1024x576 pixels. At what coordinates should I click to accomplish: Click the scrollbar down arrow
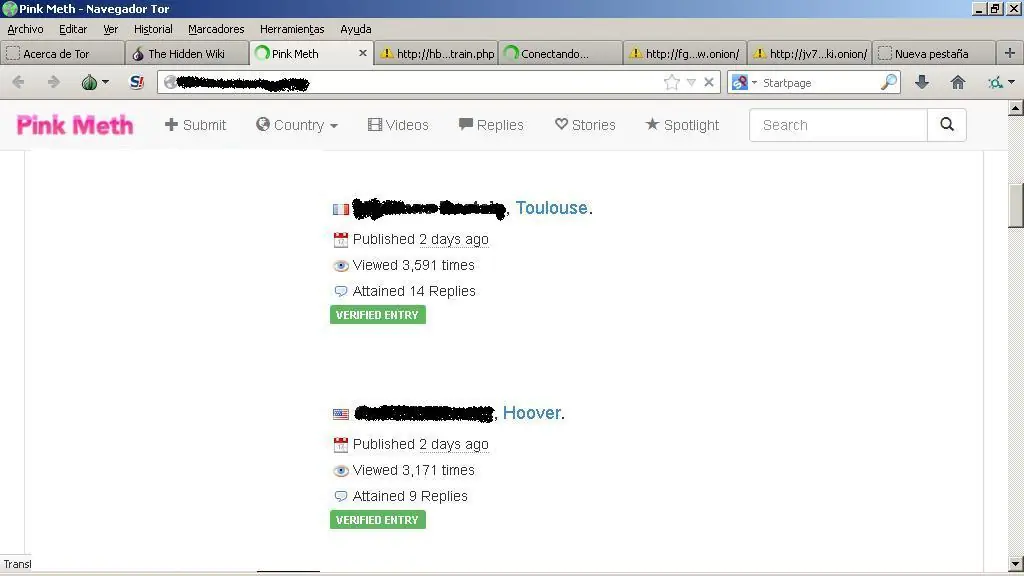pyautogui.click(x=1016, y=564)
